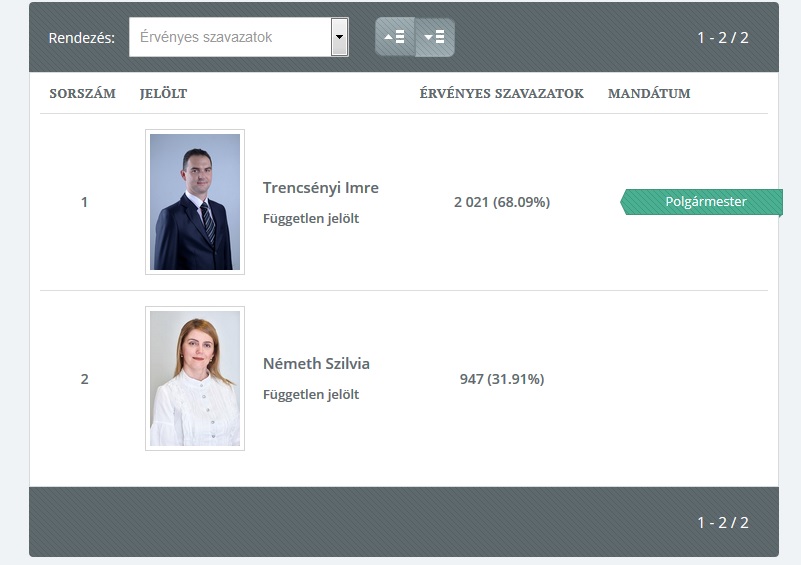Image resolution: width=801 pixels, height=565 pixels.
Task: Select the vote count 947 (31.91%)
Action: point(502,379)
